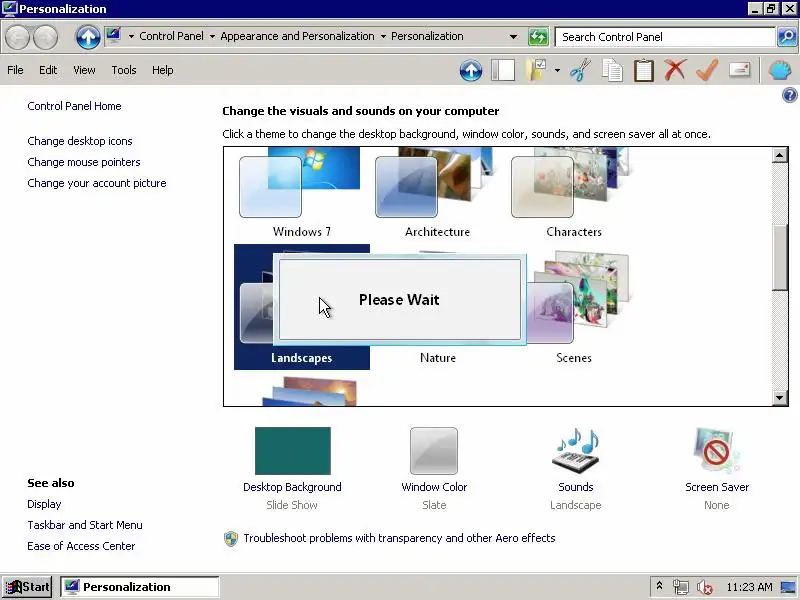Open Change desktop icons link

(x=80, y=141)
